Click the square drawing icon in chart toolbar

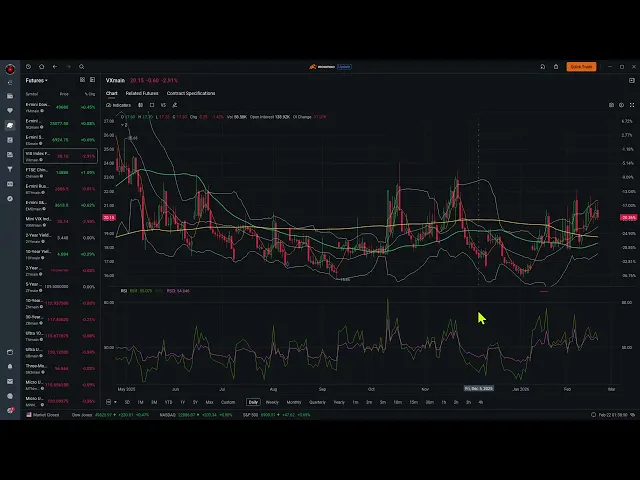pos(152,105)
